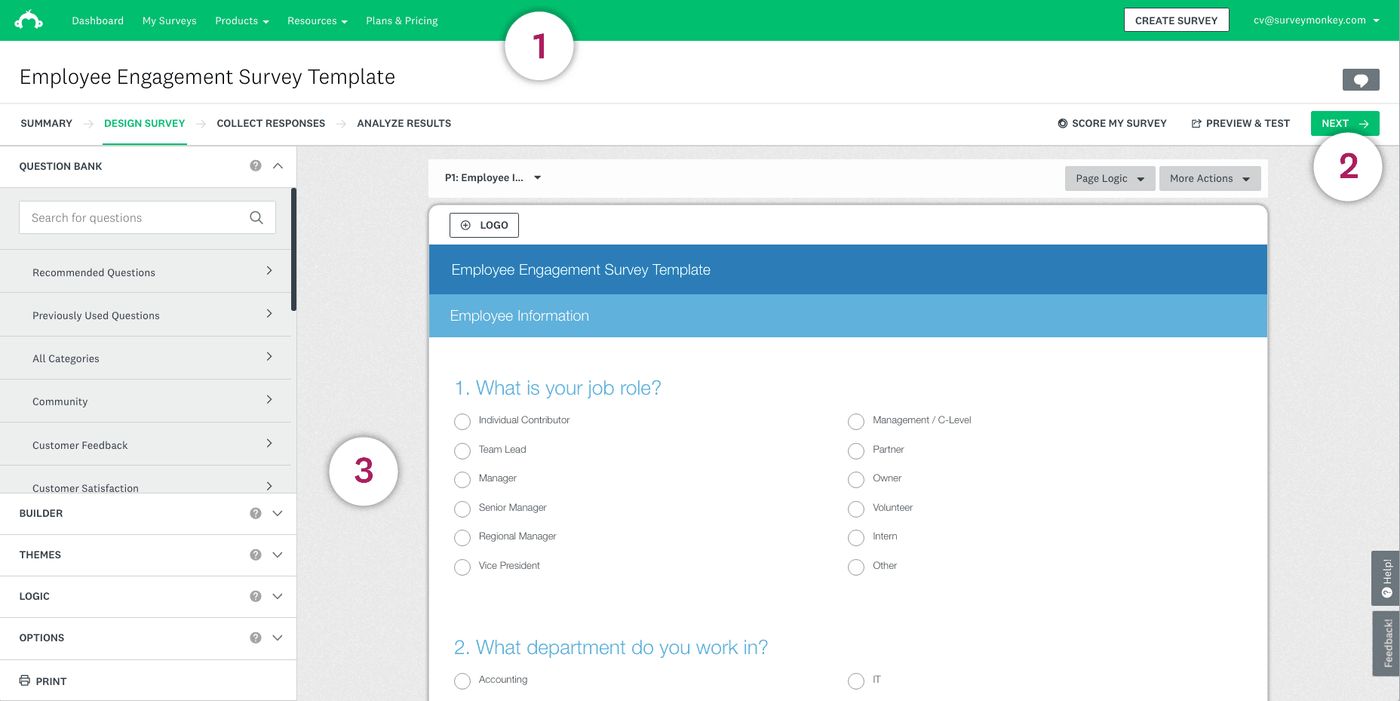The image size is (1400, 701).
Task: Click the search magnifier icon
Action: tap(256, 218)
